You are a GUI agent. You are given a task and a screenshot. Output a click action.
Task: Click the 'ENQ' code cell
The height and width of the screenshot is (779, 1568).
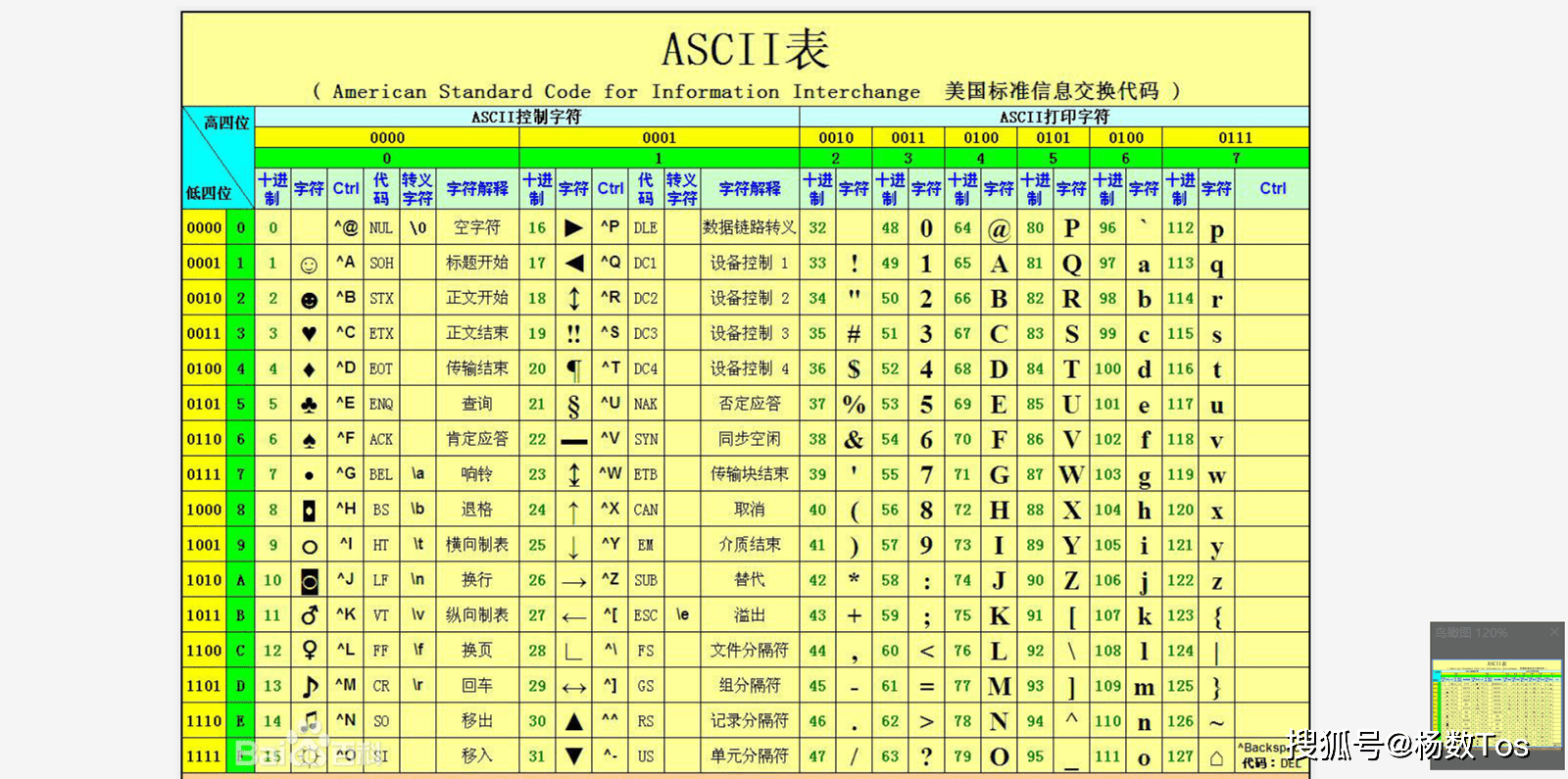pos(381,404)
